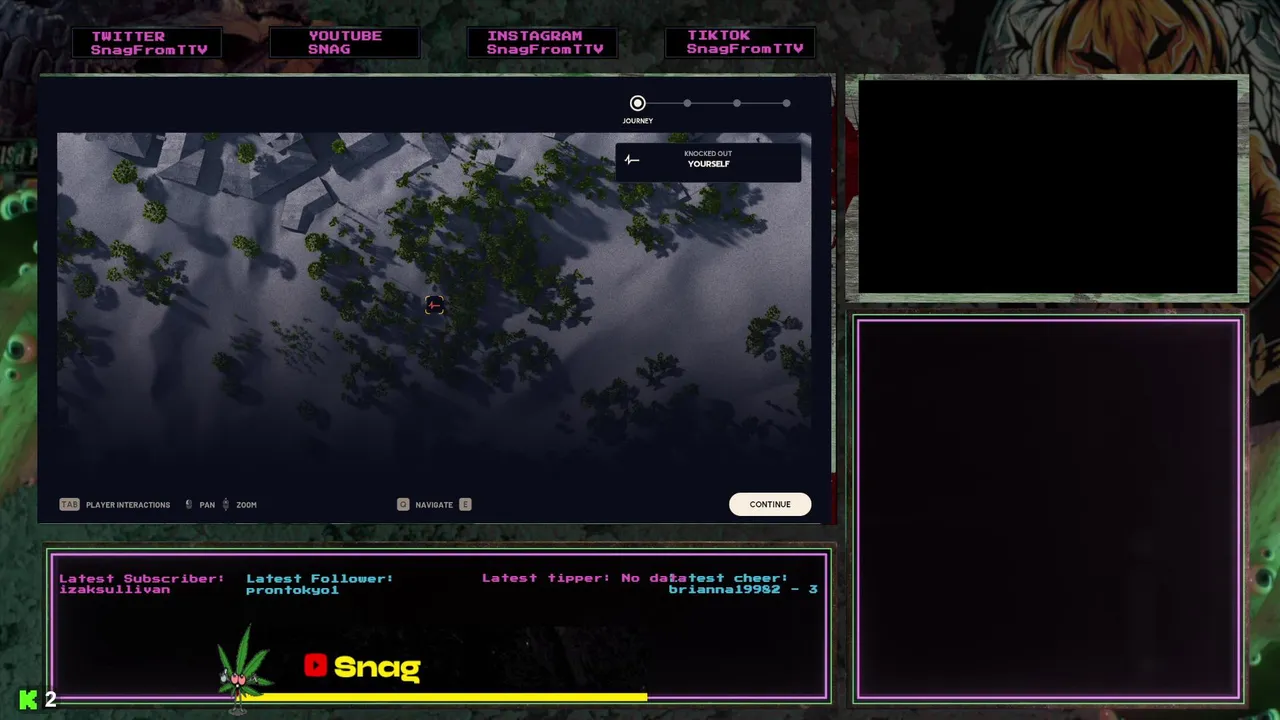1280x720 pixels.
Task: Click the Q navigate key icon
Action: 403,504
